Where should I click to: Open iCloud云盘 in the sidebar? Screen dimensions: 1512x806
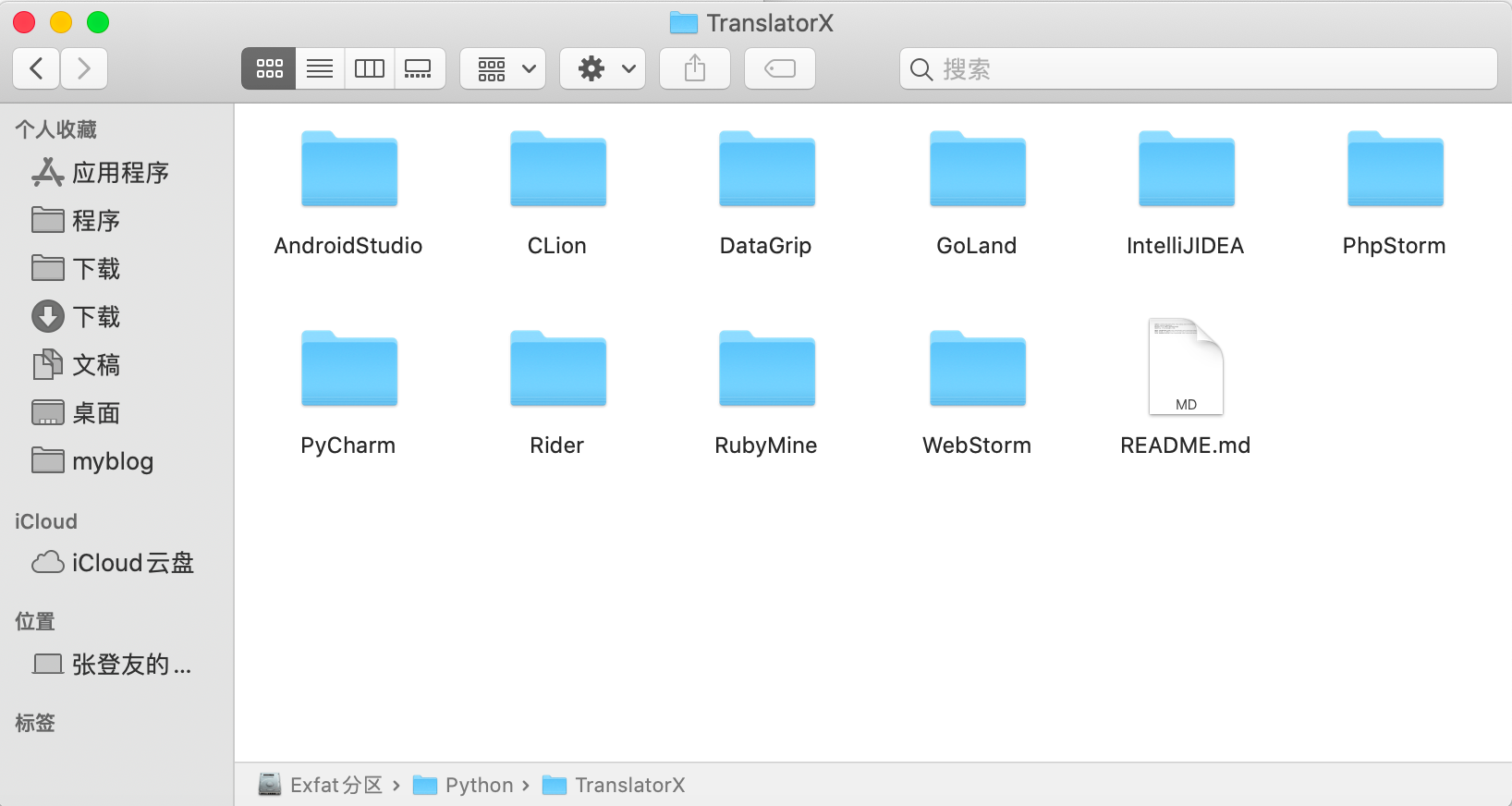click(116, 563)
